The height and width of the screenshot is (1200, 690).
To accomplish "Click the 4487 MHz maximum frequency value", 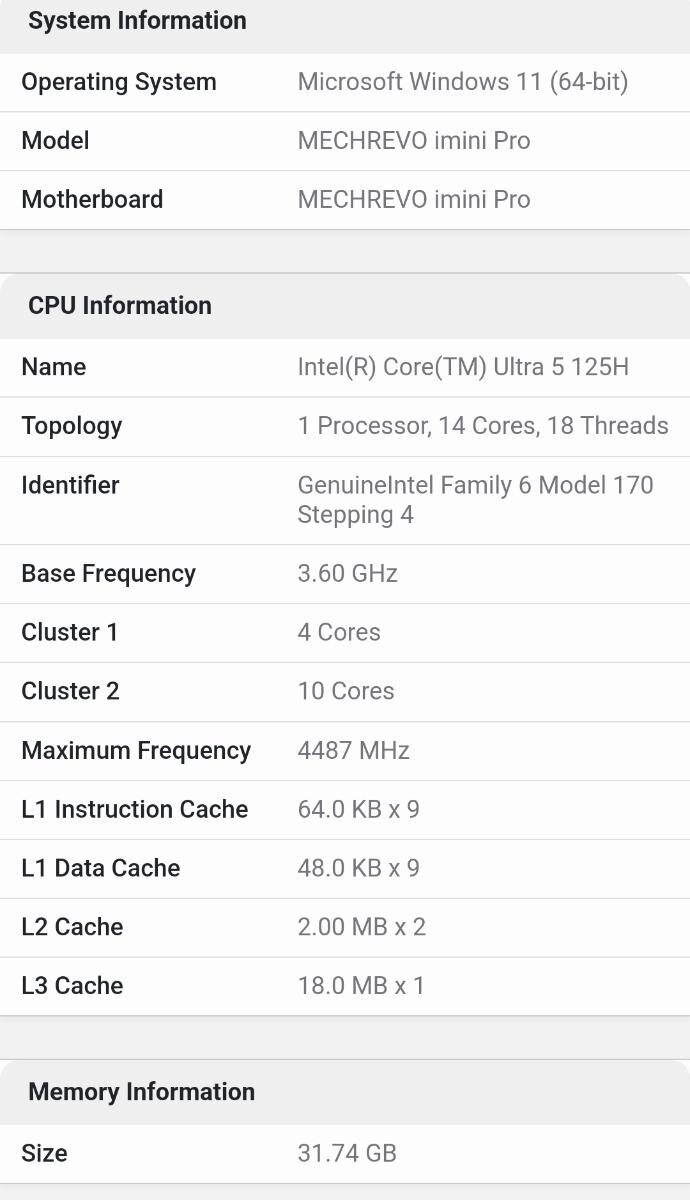I will [354, 750].
